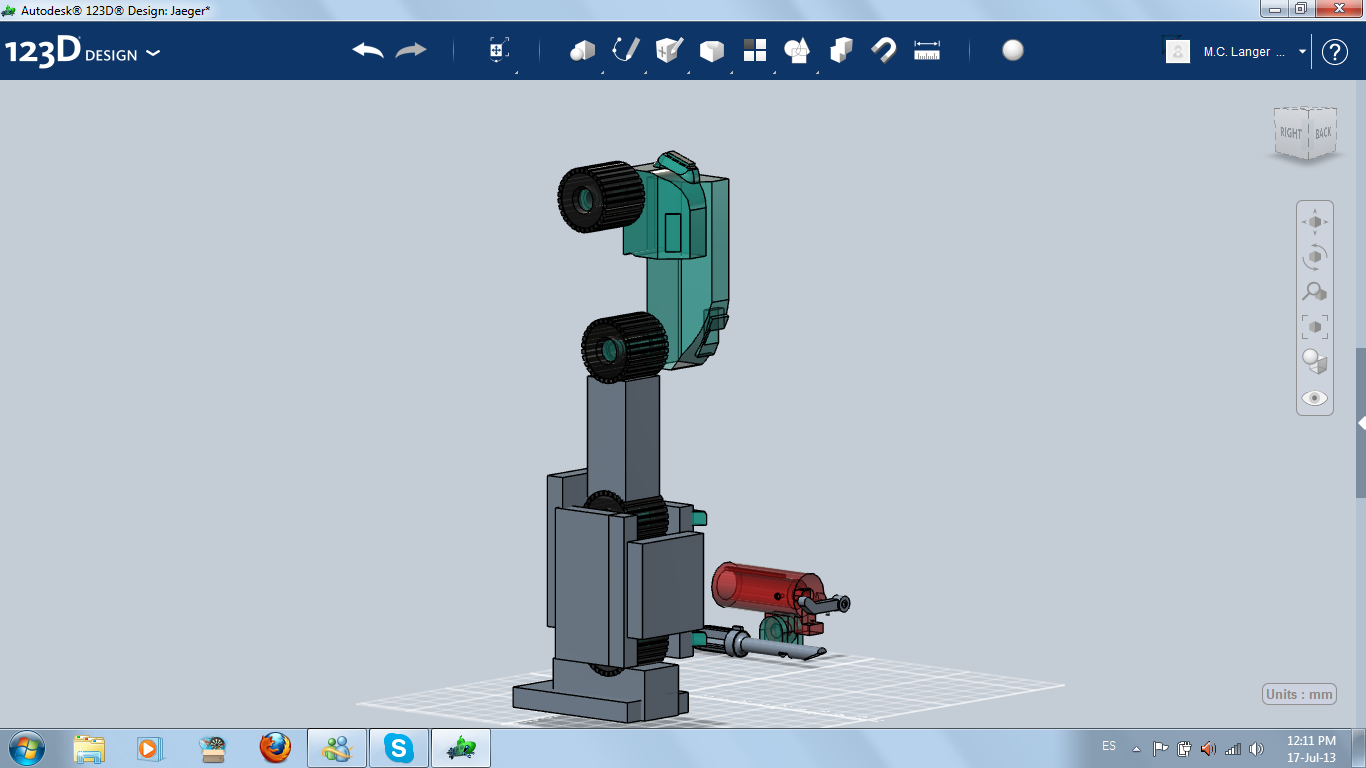Open the Modify tool
Screen dimensions: 1366x768
click(712, 50)
